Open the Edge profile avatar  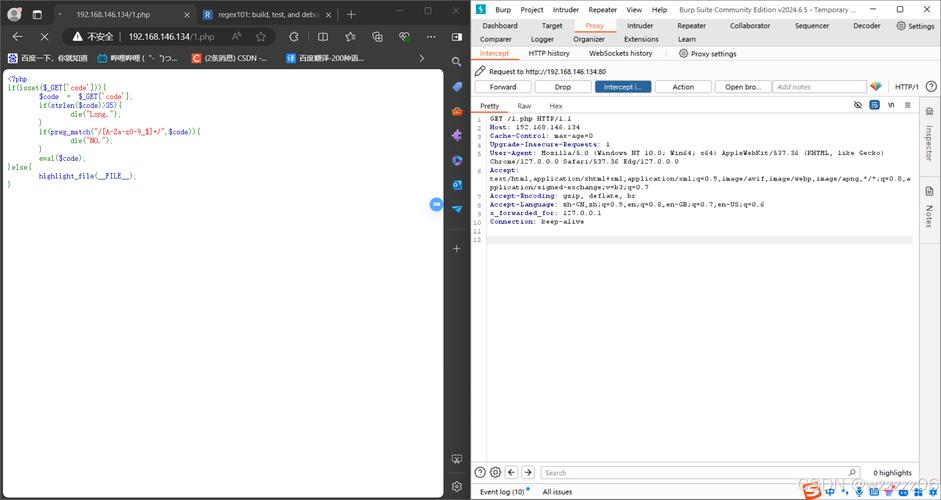(x=14, y=14)
